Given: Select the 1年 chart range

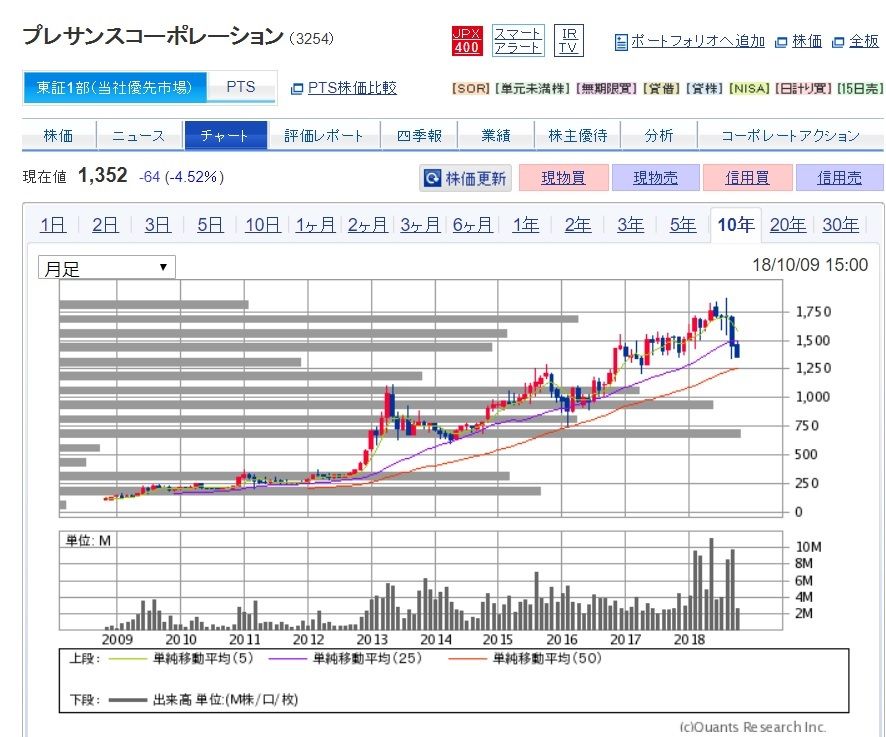Looking at the screenshot, I should pos(525,225).
